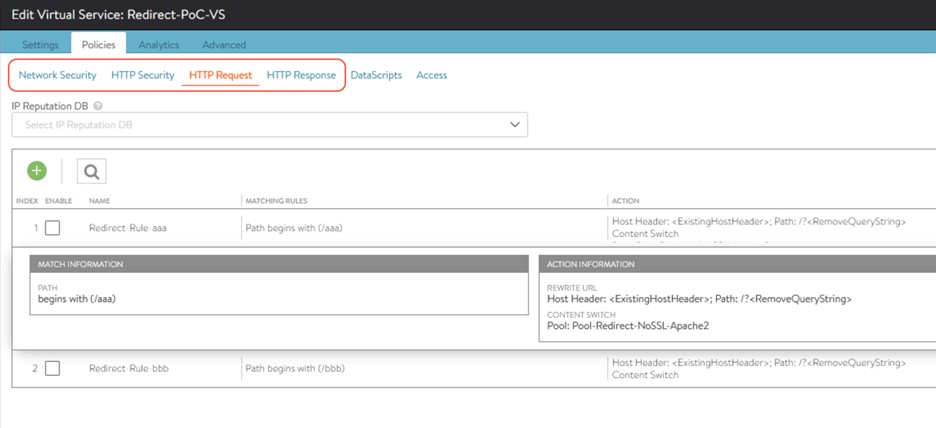Select the Network Security sub-tab
This screenshot has width=936, height=428.
point(58,75)
